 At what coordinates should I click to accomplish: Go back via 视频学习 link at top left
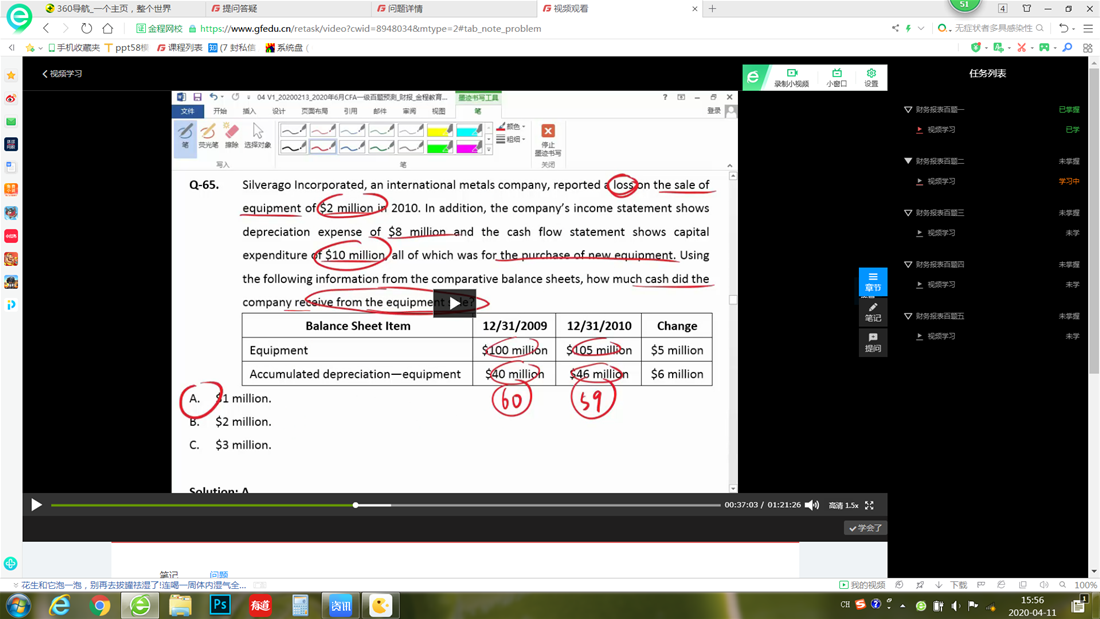coord(62,74)
